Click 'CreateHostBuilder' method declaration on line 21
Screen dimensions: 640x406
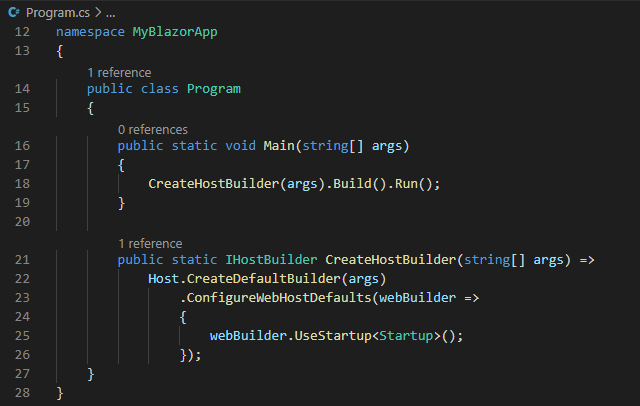tap(391, 260)
